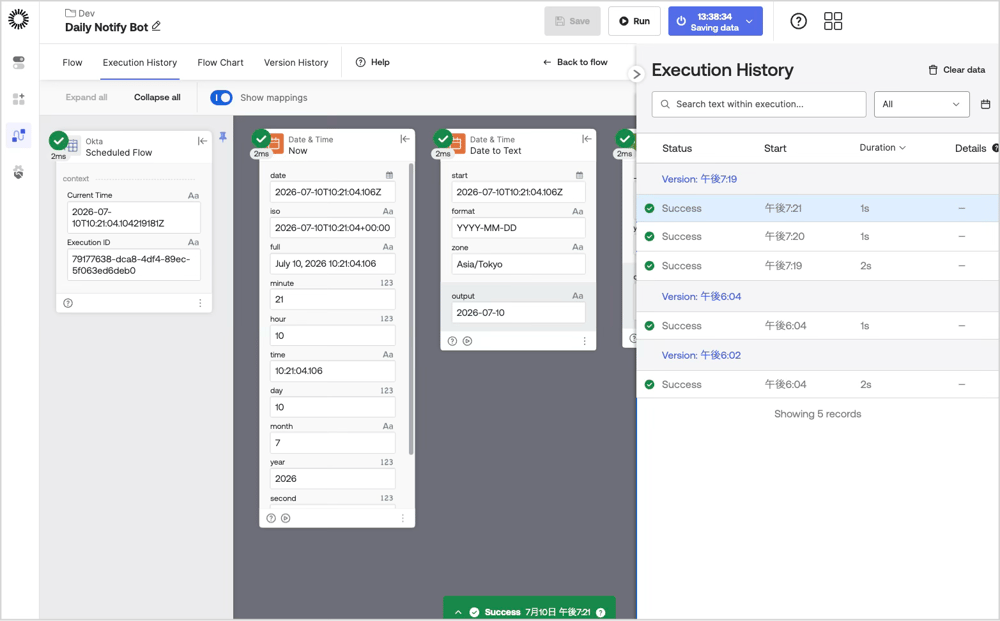Screen dimensions: 1000x621
Task: Open the calendar date filter icon
Action: click(x=985, y=104)
